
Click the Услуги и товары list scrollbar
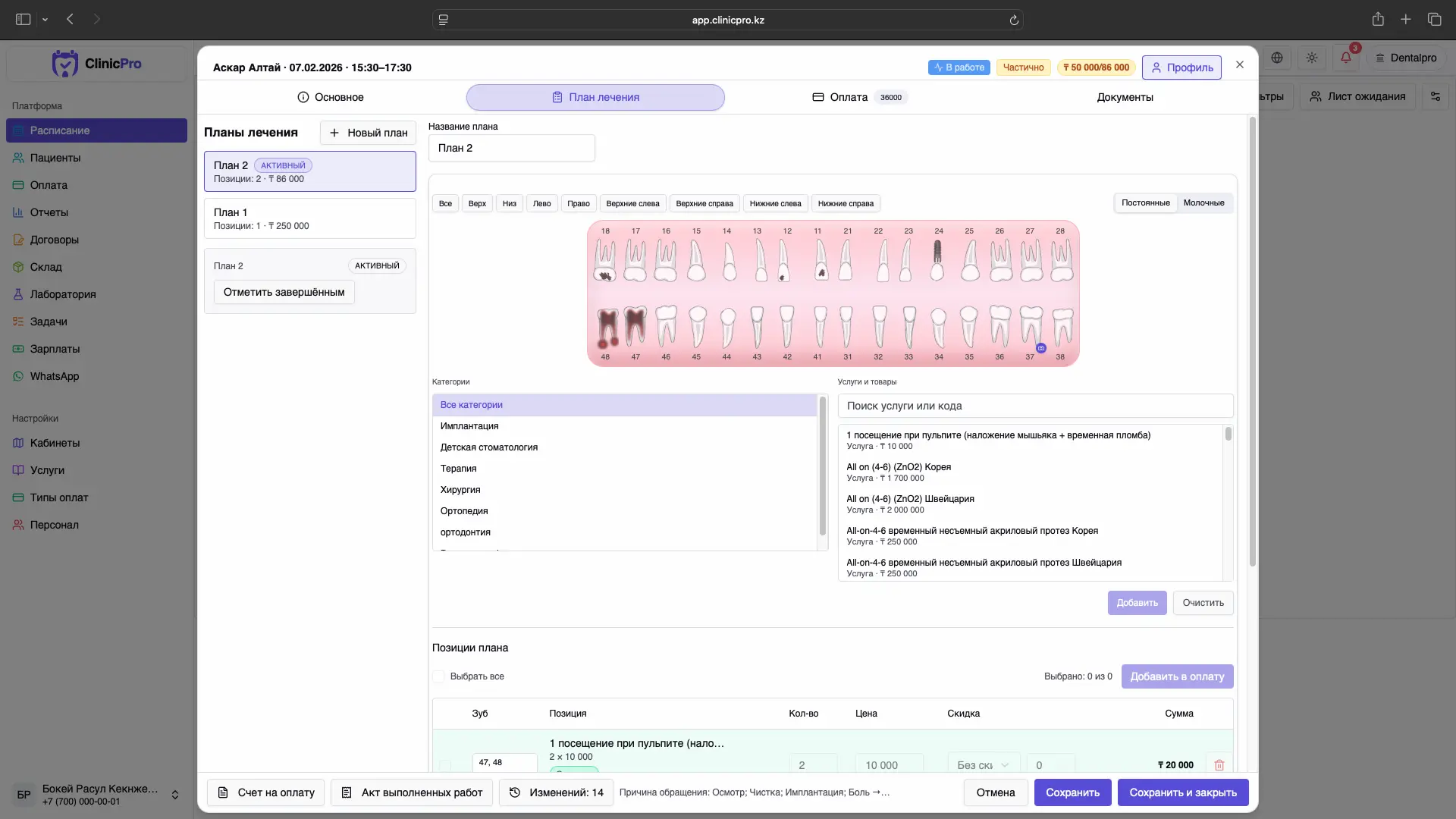pyautogui.click(x=1228, y=434)
